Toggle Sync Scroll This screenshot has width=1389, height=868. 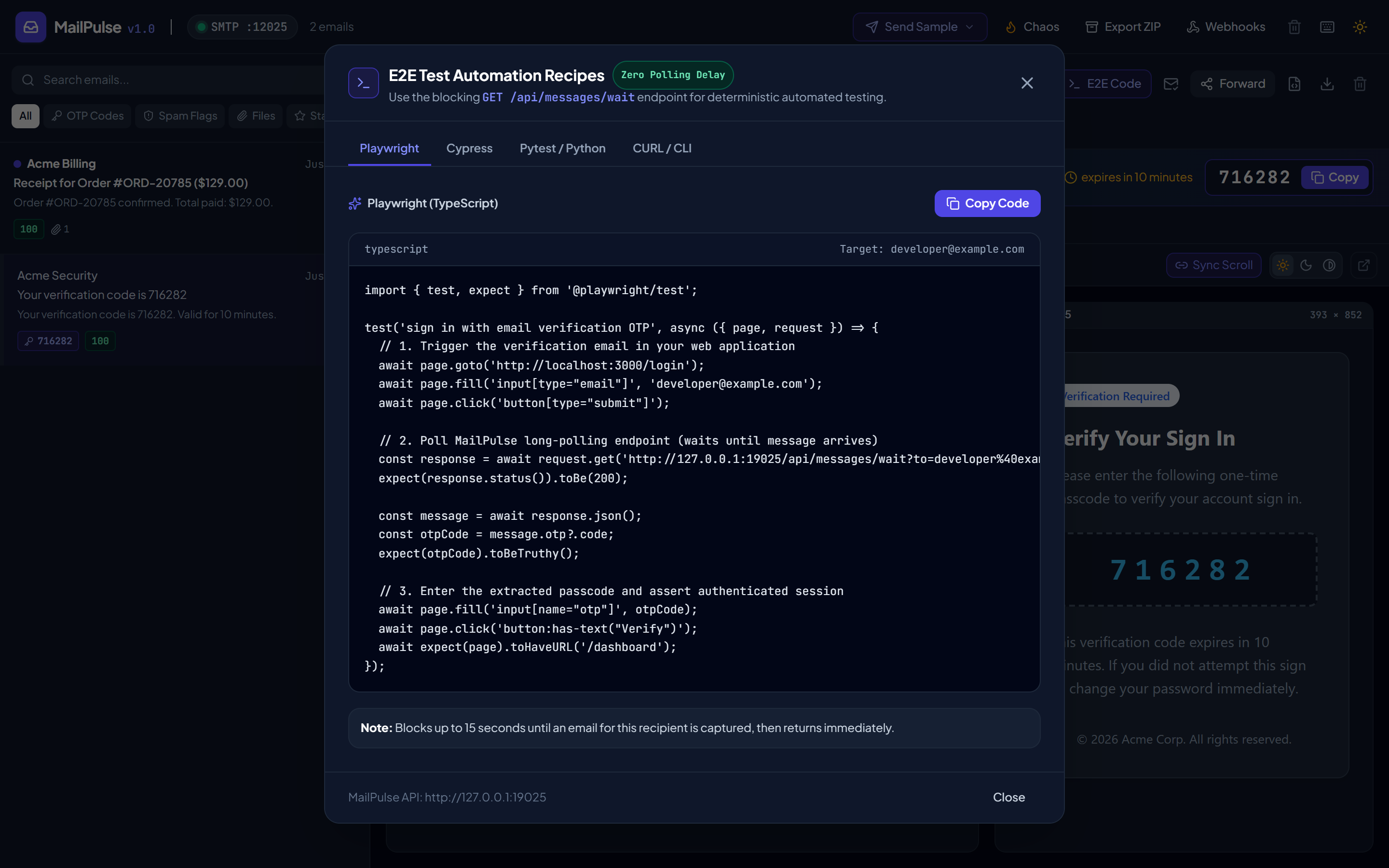1213,265
